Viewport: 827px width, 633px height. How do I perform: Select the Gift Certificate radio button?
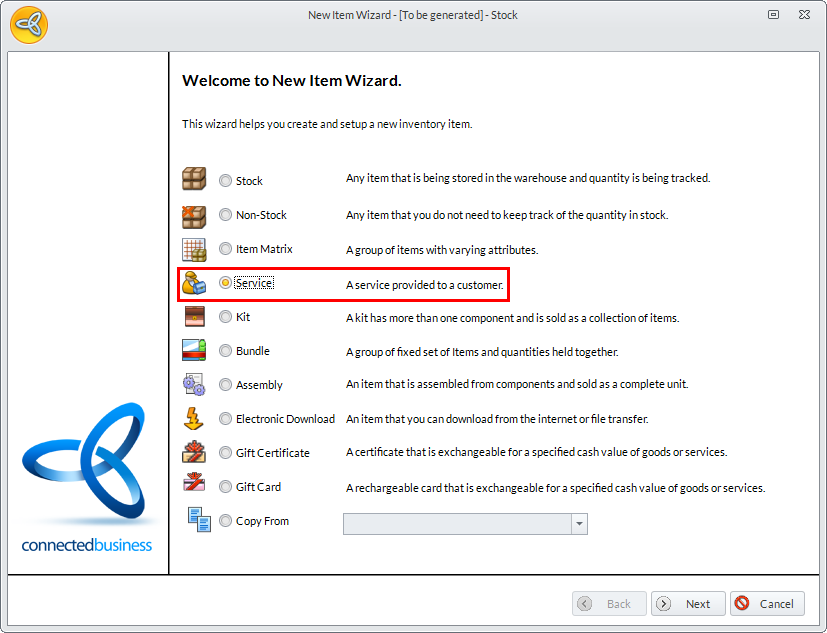click(225, 453)
